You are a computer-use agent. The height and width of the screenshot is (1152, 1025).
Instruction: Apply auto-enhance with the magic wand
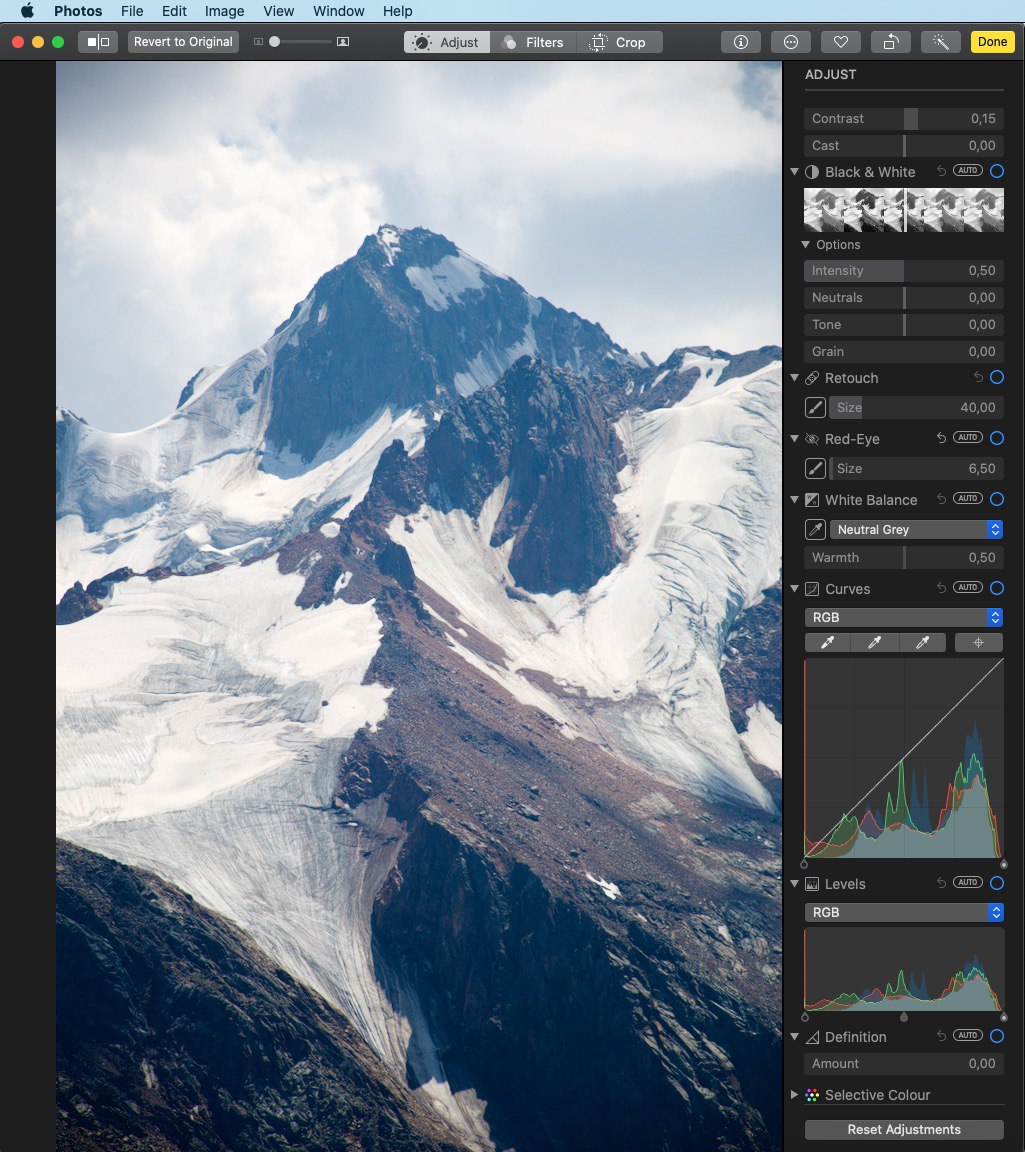coord(941,42)
